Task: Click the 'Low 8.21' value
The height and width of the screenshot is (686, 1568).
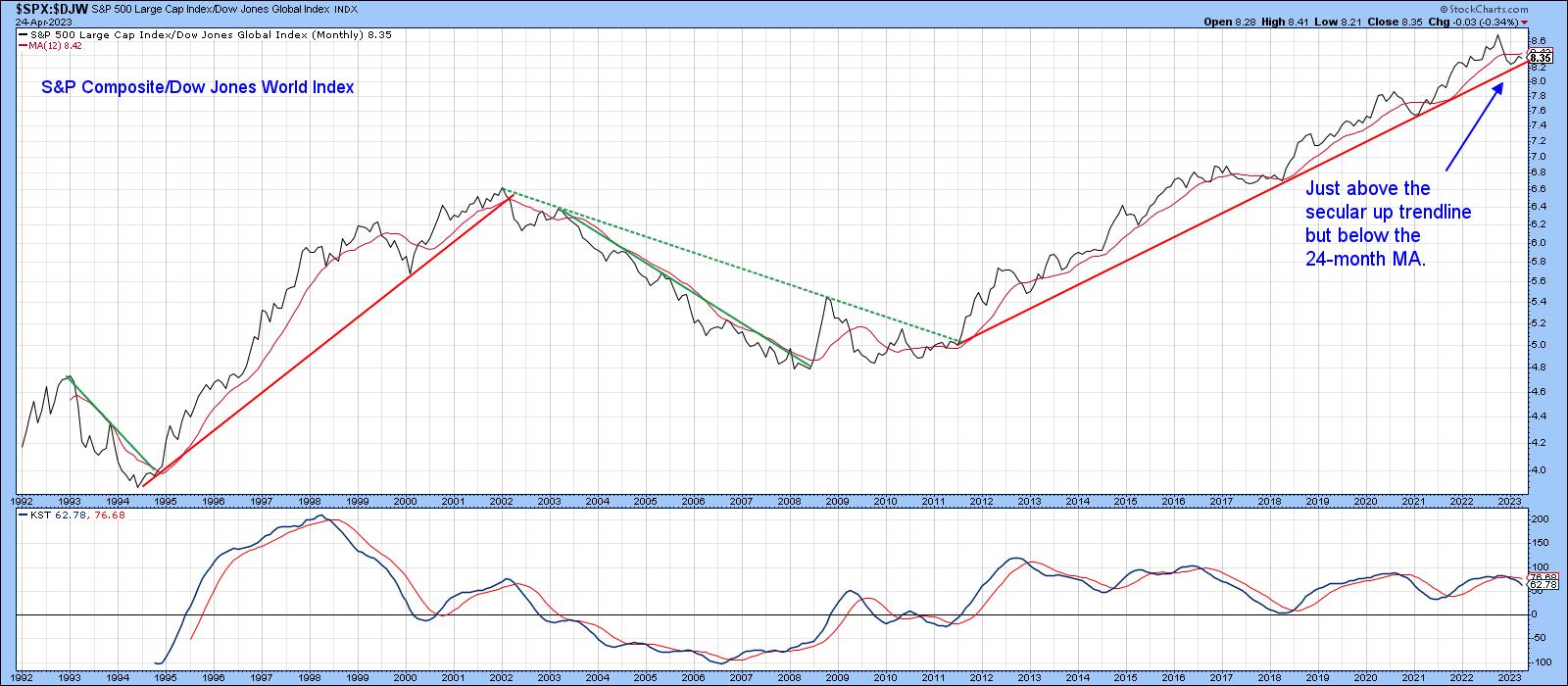Action: (x=1337, y=22)
